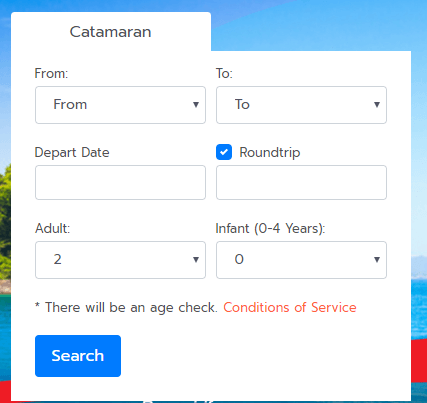Open the From departure dropdown
Screen dimensions: 427x403
(120, 105)
